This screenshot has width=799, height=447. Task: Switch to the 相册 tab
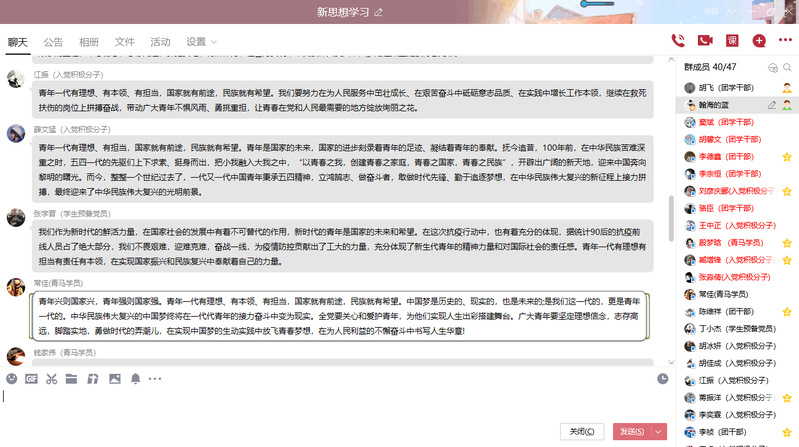(89, 42)
